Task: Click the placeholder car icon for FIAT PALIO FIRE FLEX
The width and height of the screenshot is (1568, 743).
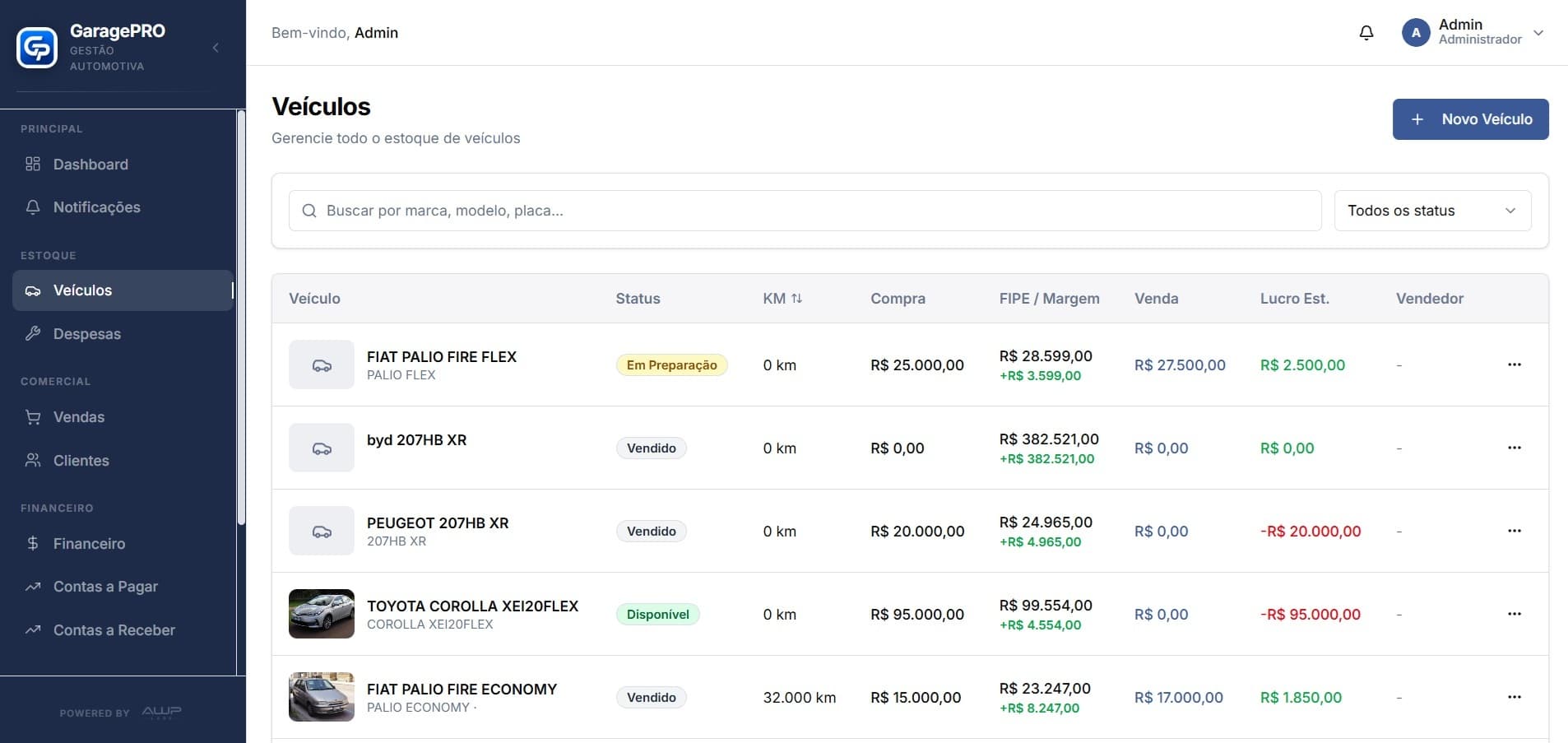Action: point(322,365)
